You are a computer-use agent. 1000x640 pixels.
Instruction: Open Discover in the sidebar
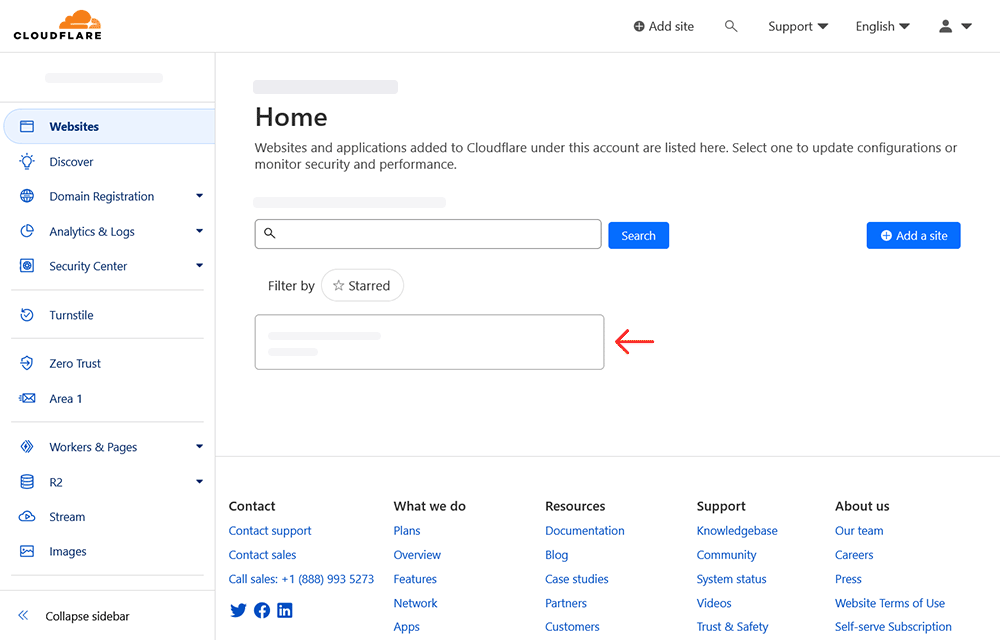(x=71, y=161)
